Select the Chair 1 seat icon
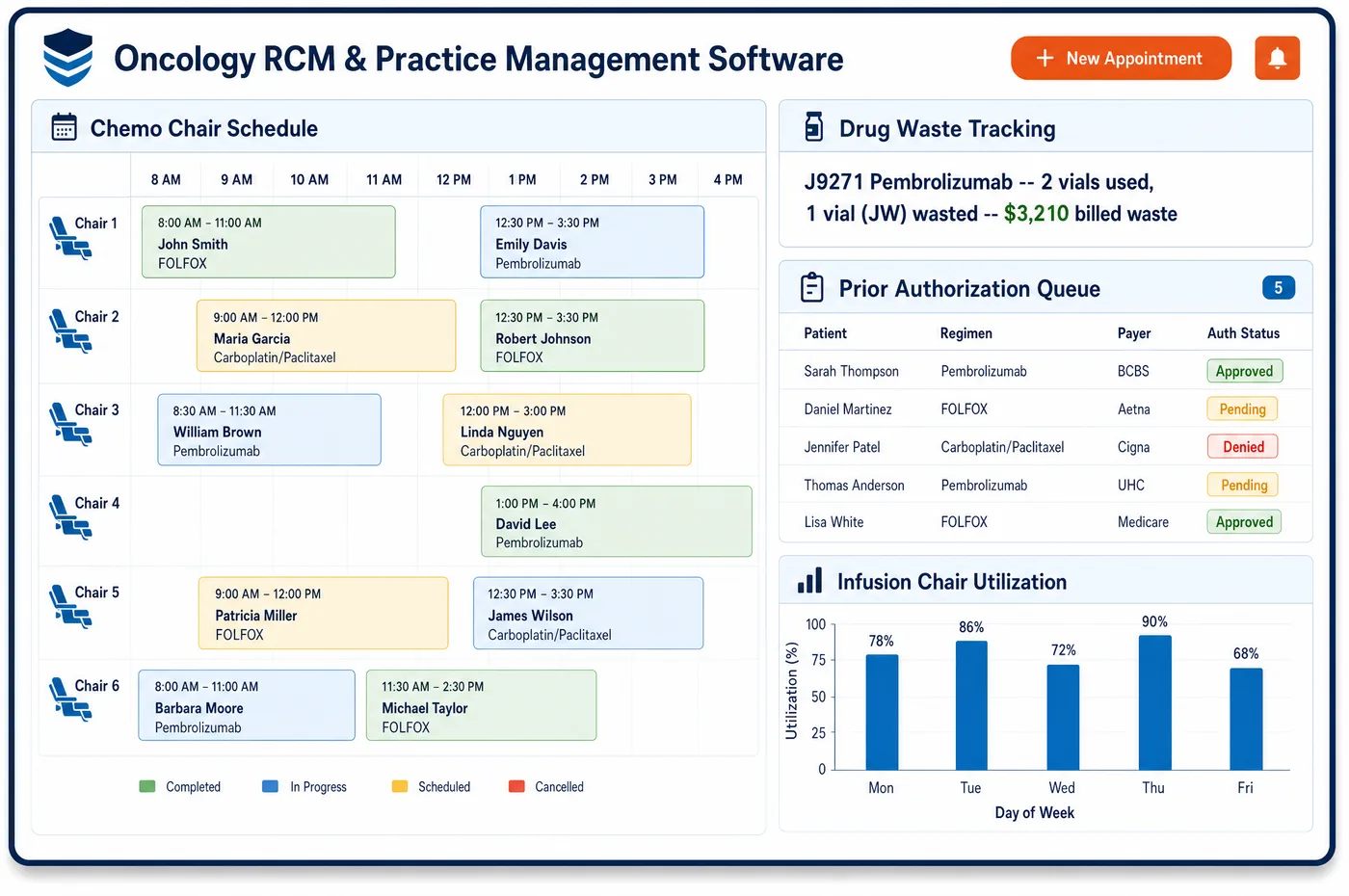Viewport: 1349px width, 896px height. (70, 238)
